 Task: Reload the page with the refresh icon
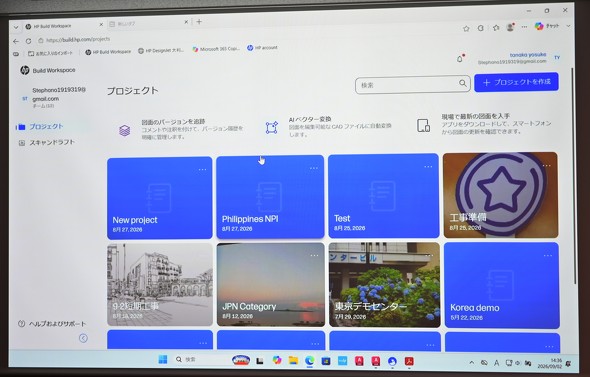point(28,41)
